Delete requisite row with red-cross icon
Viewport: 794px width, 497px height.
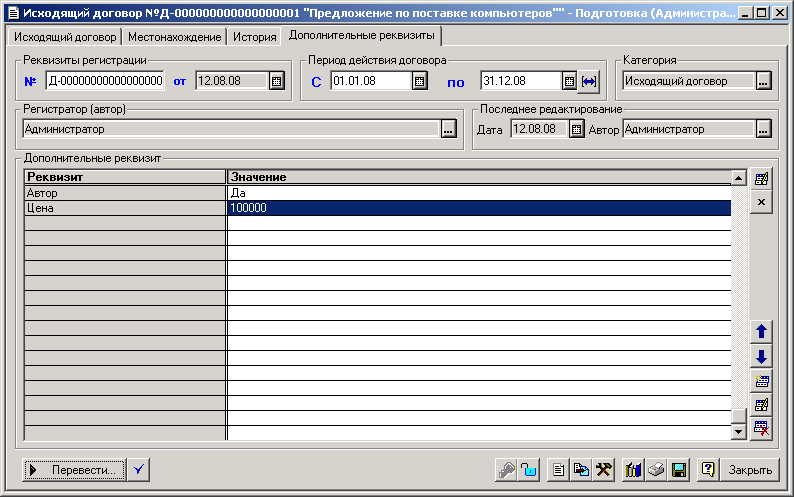click(x=761, y=429)
